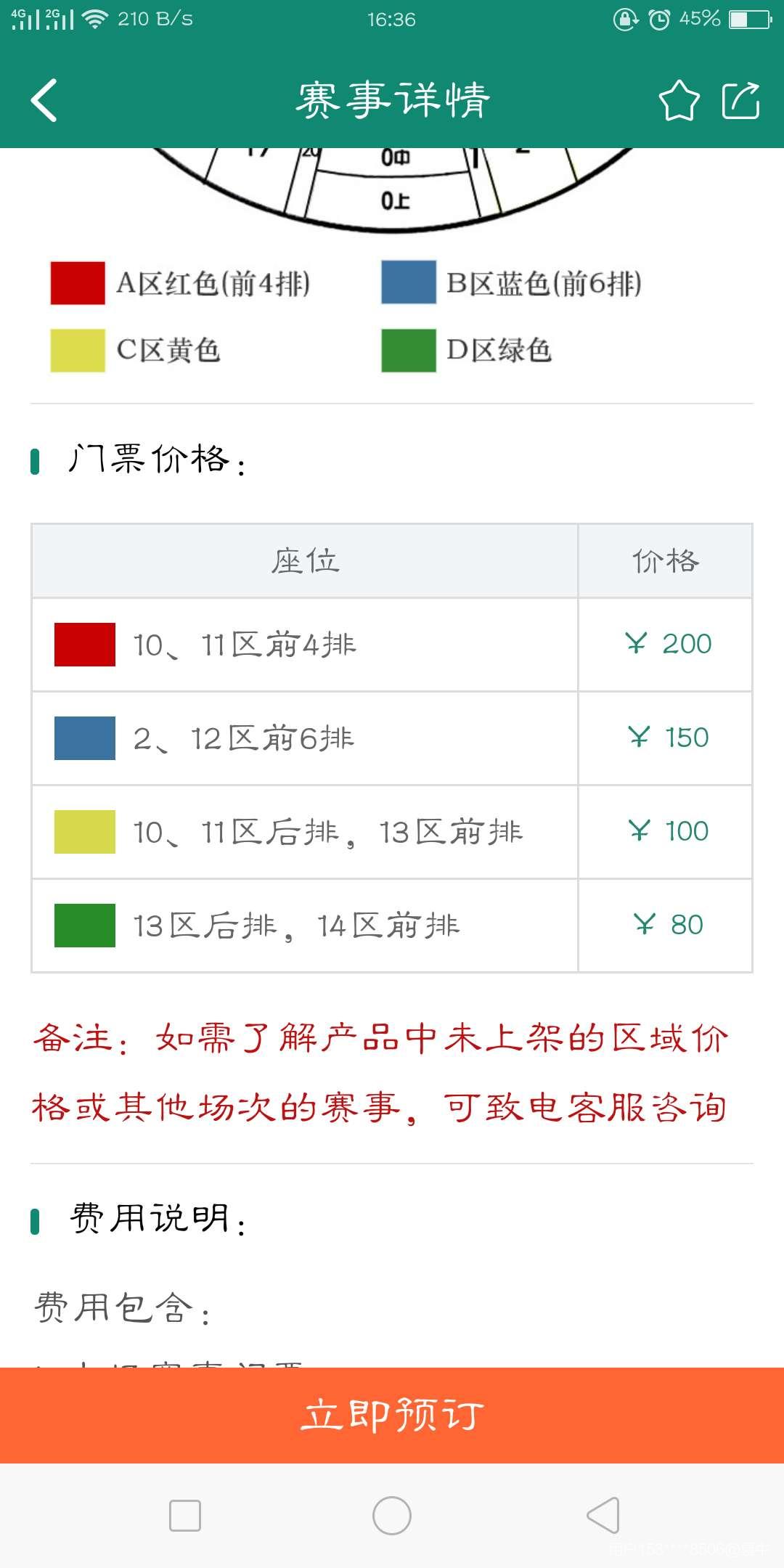
Task: Tap the B区蓝色 legend swatch
Action: [x=409, y=283]
